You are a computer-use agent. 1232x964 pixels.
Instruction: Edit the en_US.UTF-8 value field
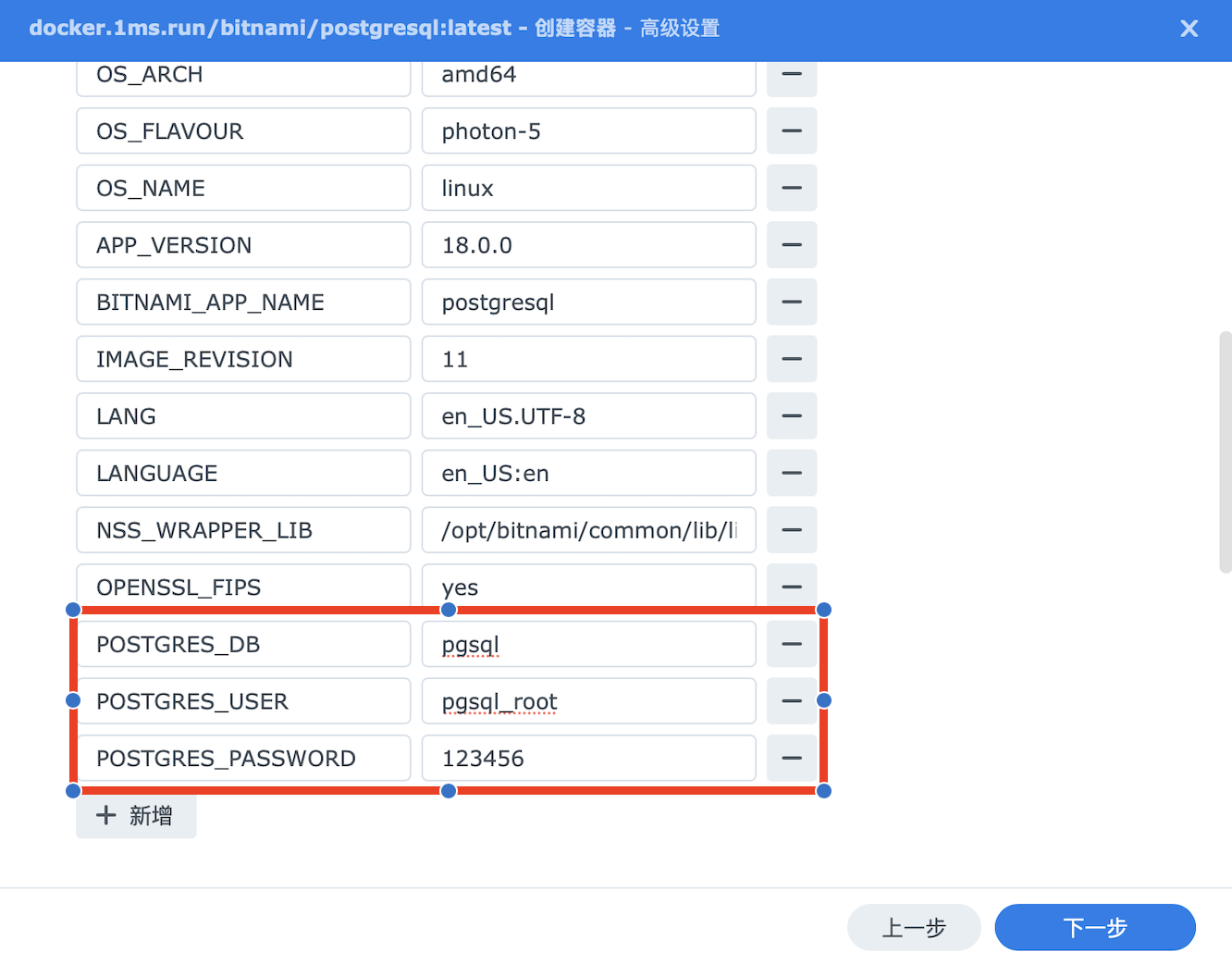pos(588,416)
